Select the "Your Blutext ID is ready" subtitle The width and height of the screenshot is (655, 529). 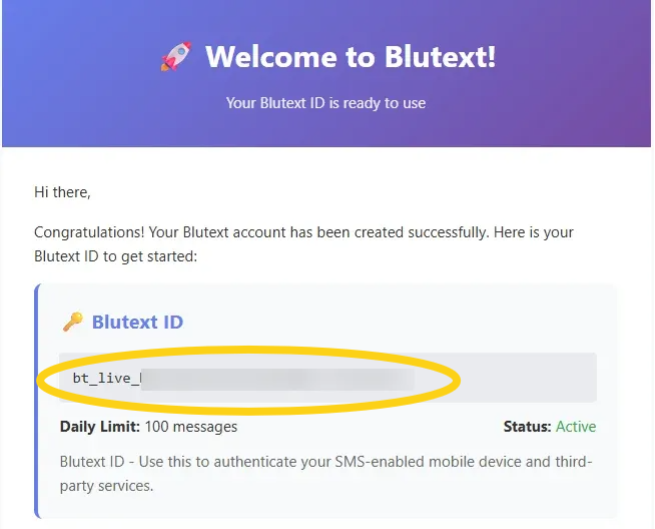click(327, 103)
